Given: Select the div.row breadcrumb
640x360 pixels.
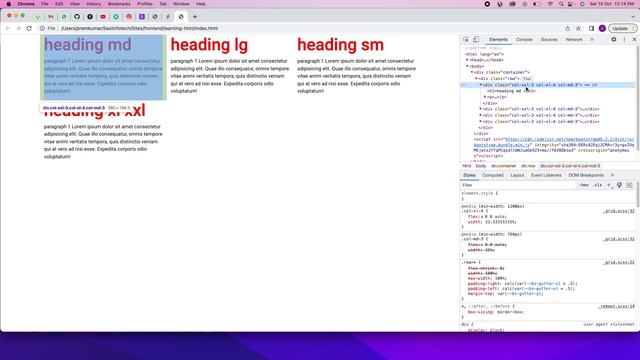Looking at the screenshot, I should pyautogui.click(x=528, y=166).
